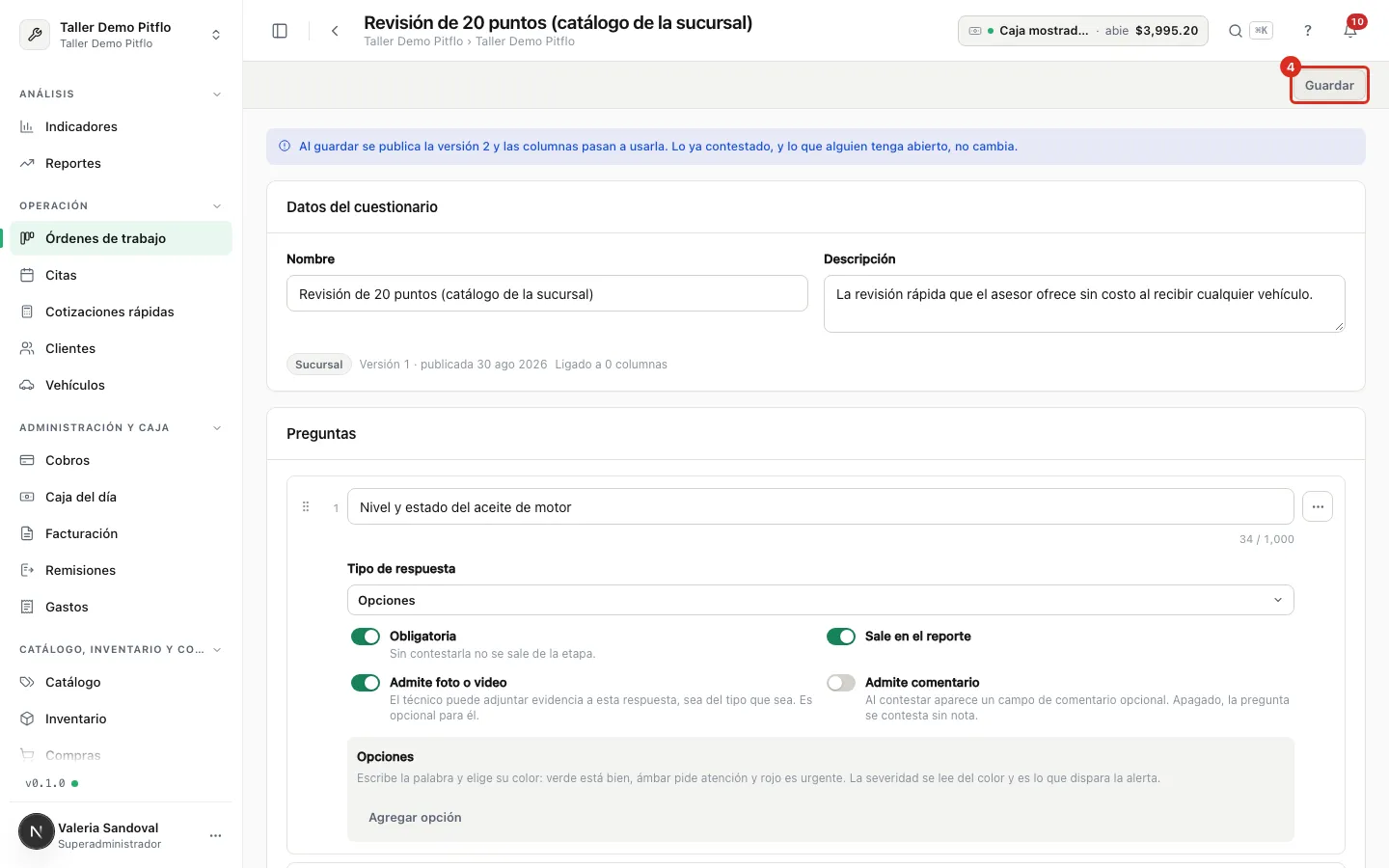The image size is (1389, 868).
Task: Open the Remisiones page
Action: pos(122,570)
